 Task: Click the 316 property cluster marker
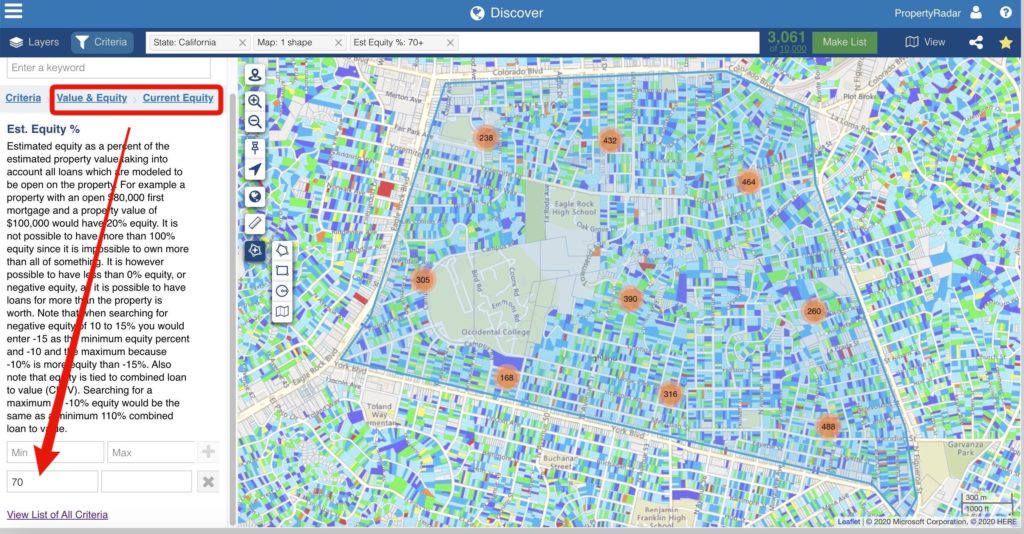tap(670, 394)
